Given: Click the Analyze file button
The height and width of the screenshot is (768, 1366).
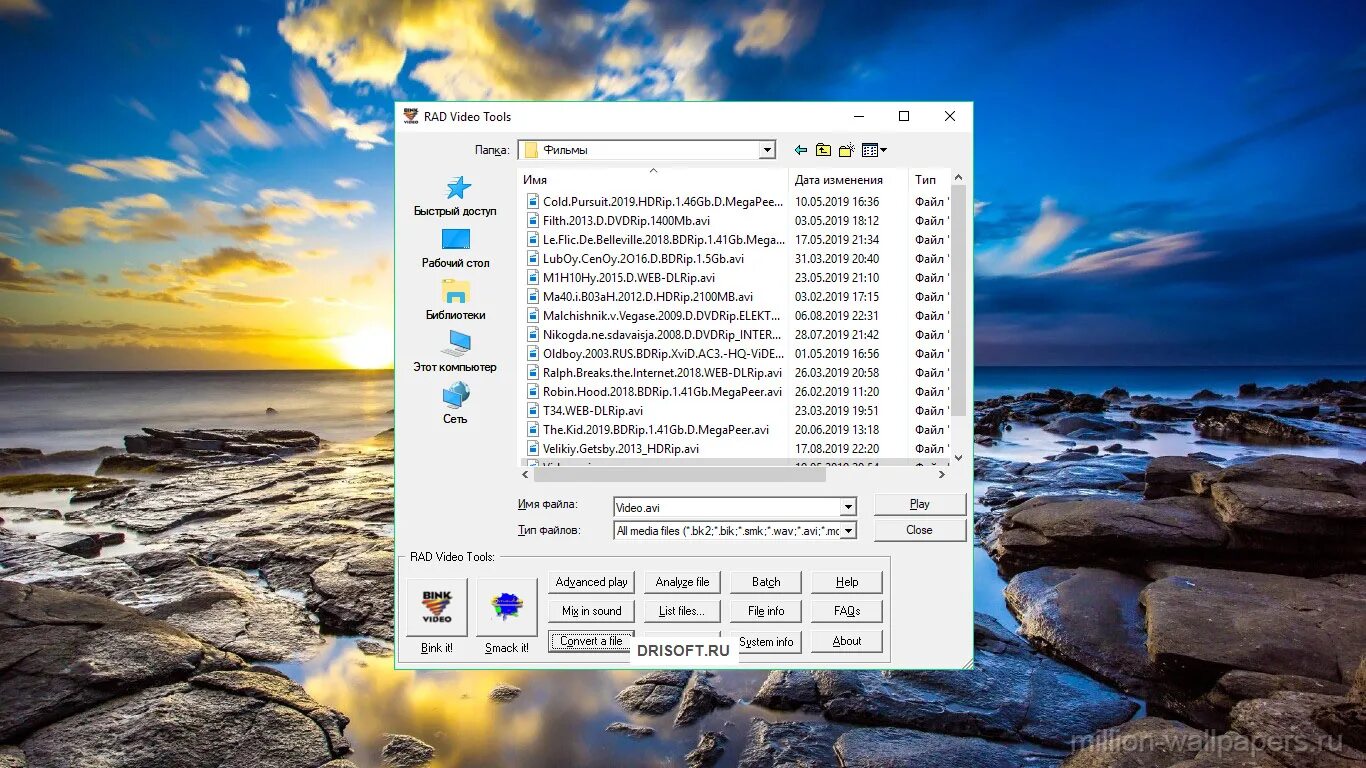Looking at the screenshot, I should click(x=682, y=582).
